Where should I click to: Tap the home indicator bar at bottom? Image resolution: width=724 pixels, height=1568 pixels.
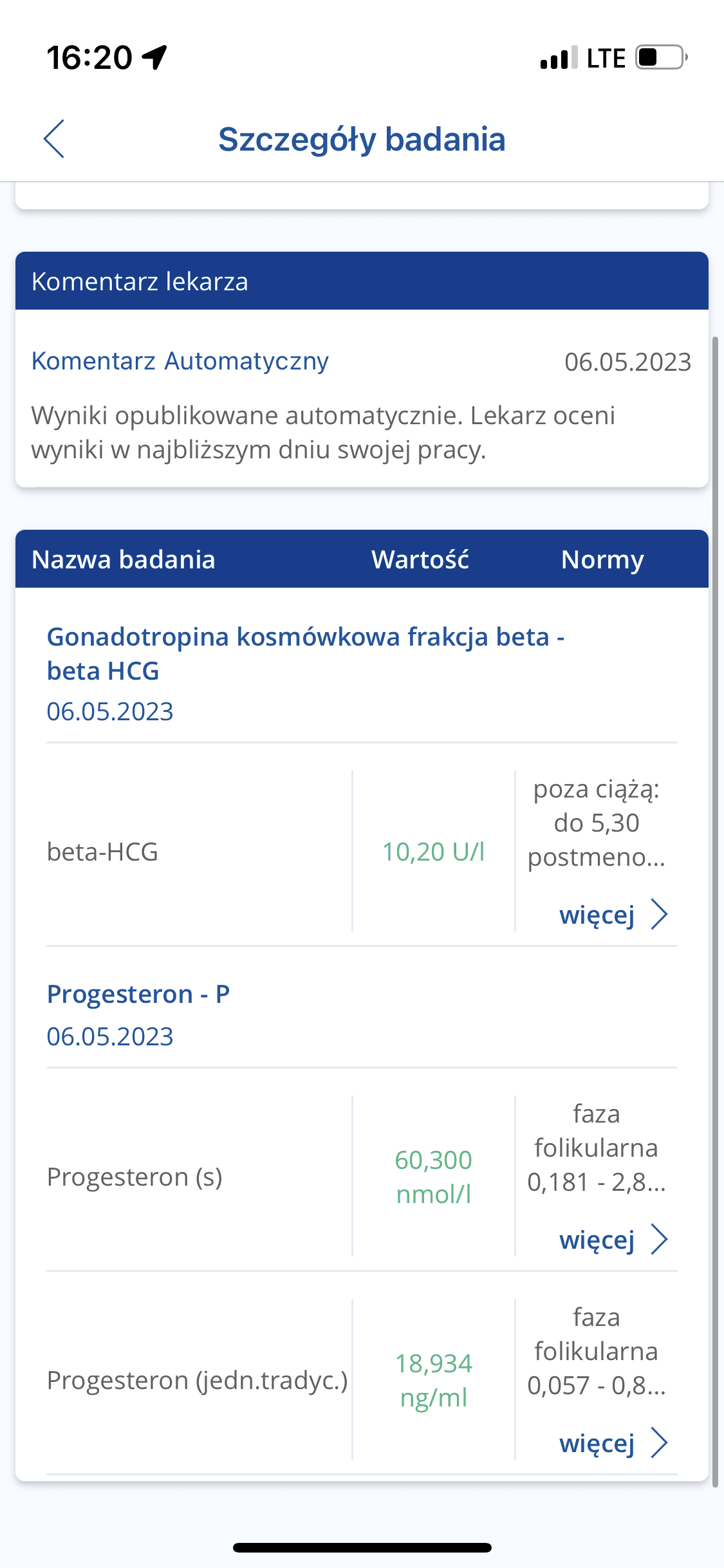[362, 1547]
